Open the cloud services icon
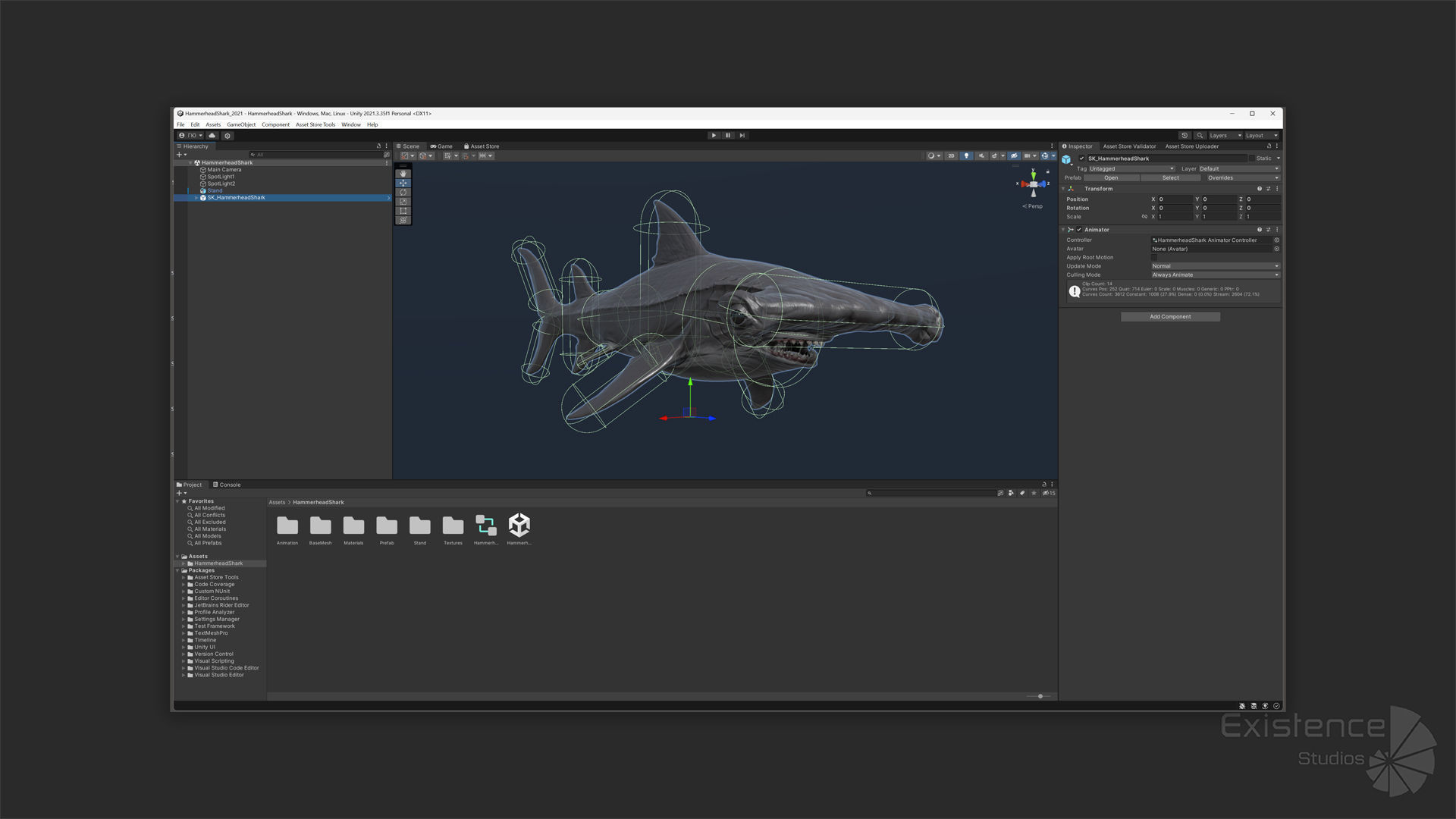The width and height of the screenshot is (1456, 819). tap(212, 136)
